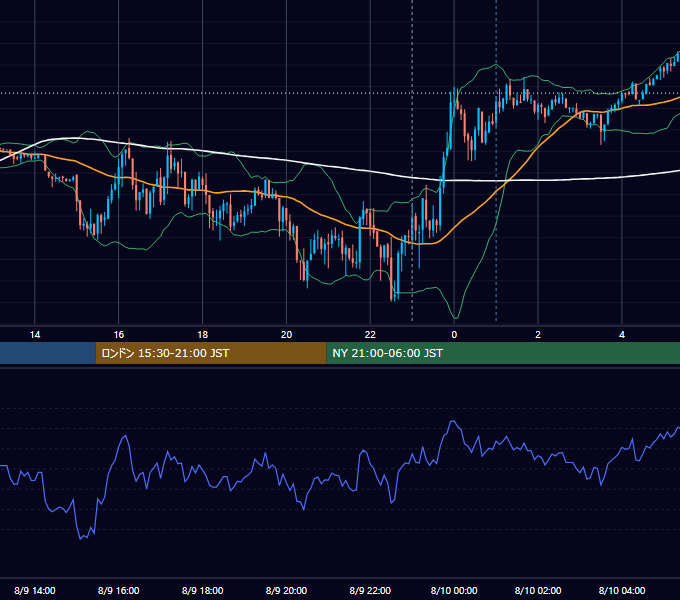Click the blue session bar before London
The height and width of the screenshot is (600, 680).
48,353
